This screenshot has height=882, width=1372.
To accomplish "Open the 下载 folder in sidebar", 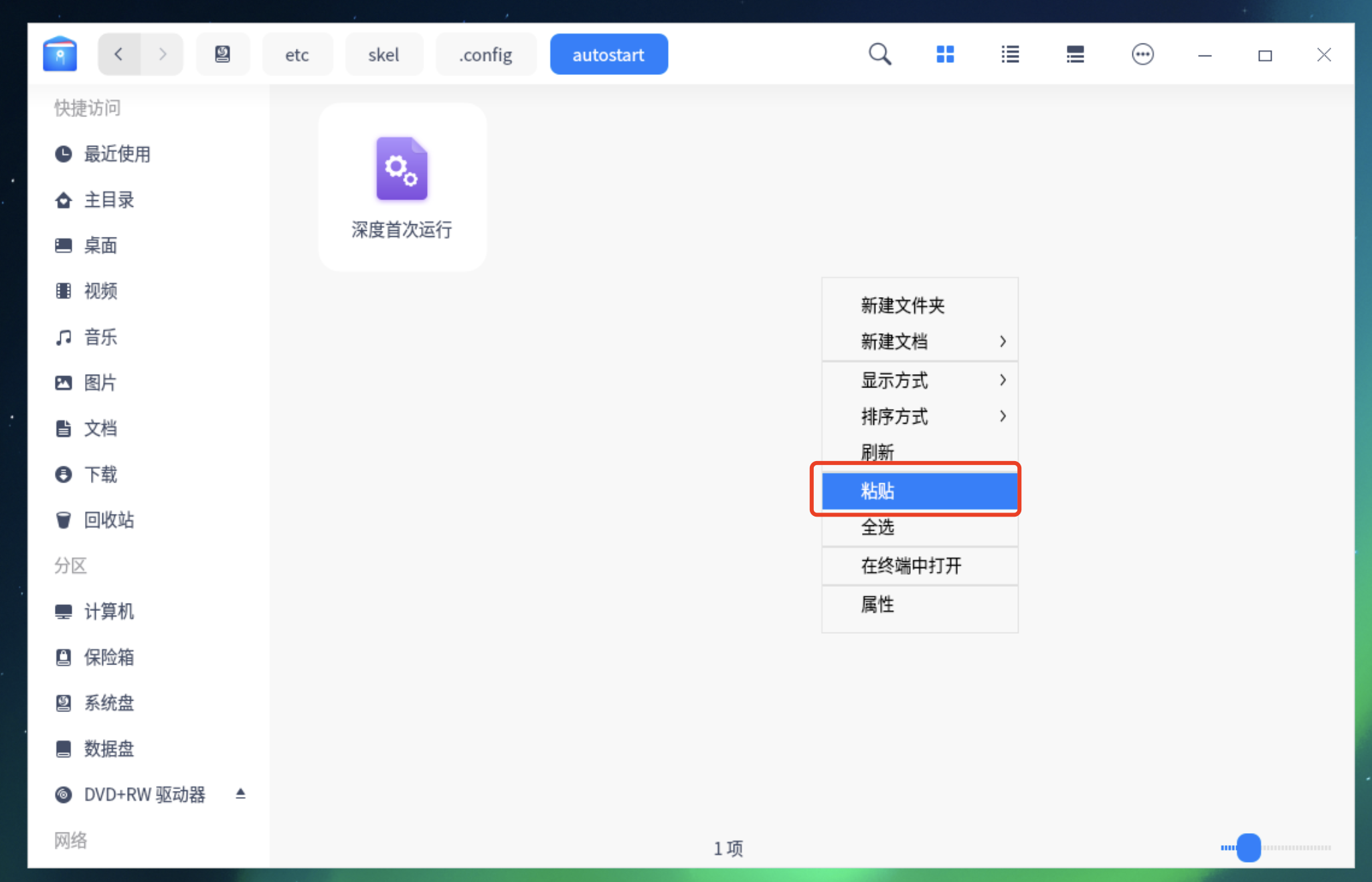I will pos(149,474).
